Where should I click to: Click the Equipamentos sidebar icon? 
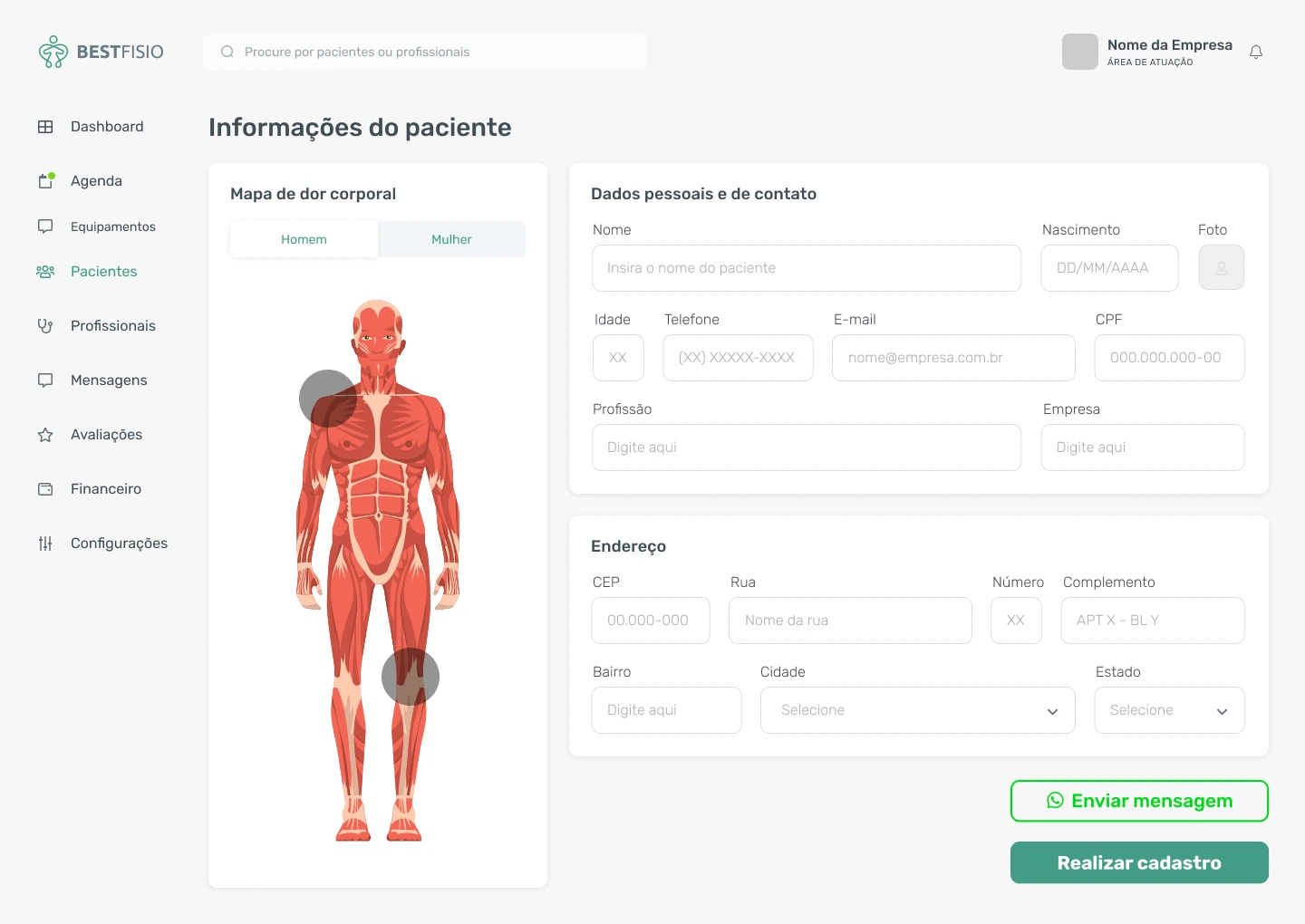point(45,226)
